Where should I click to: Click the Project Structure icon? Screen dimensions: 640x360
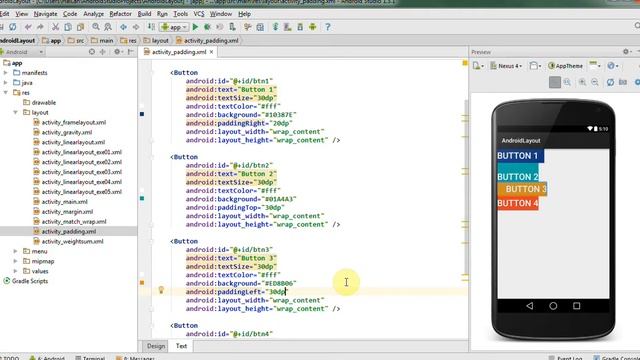click(260, 27)
